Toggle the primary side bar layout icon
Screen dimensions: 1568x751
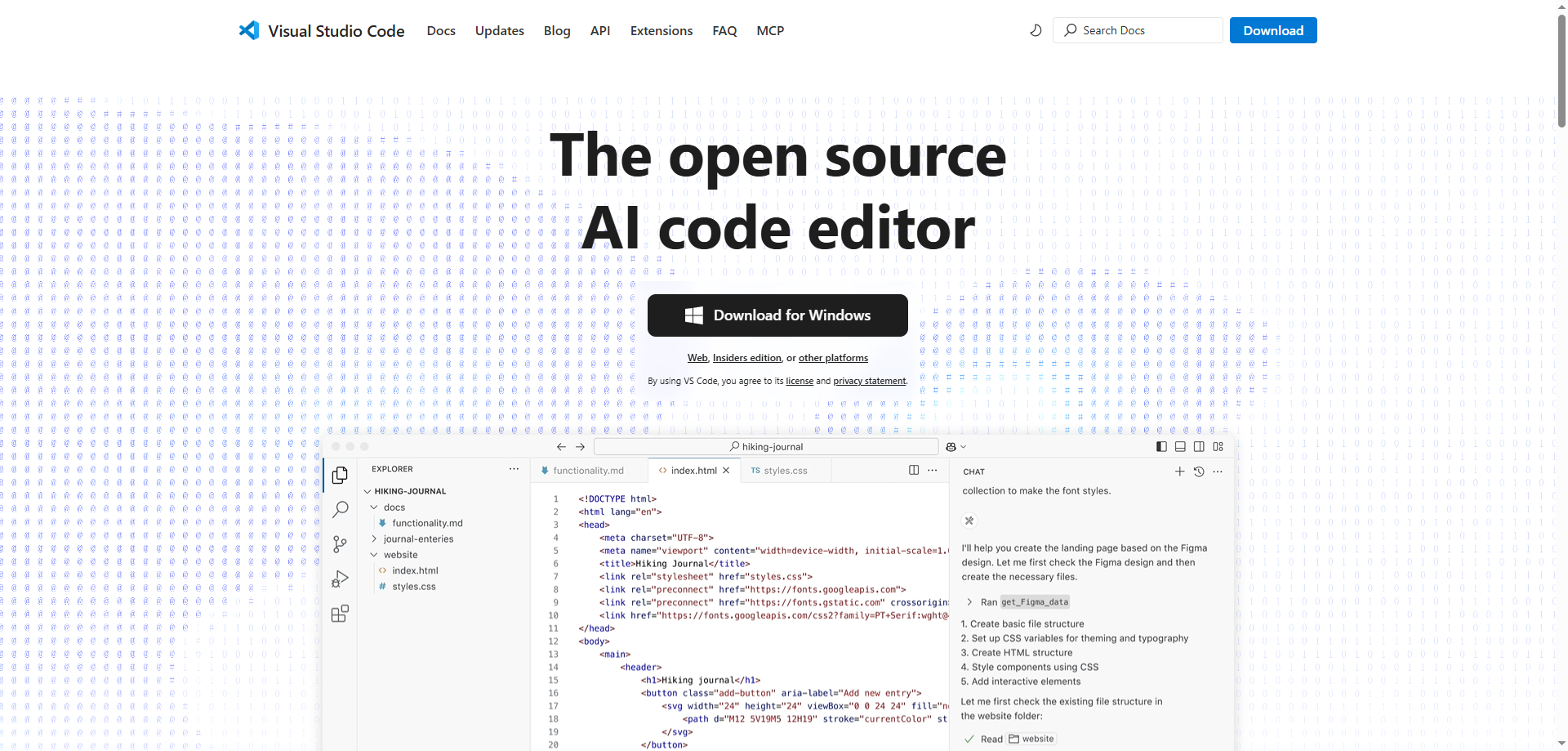point(1161,446)
